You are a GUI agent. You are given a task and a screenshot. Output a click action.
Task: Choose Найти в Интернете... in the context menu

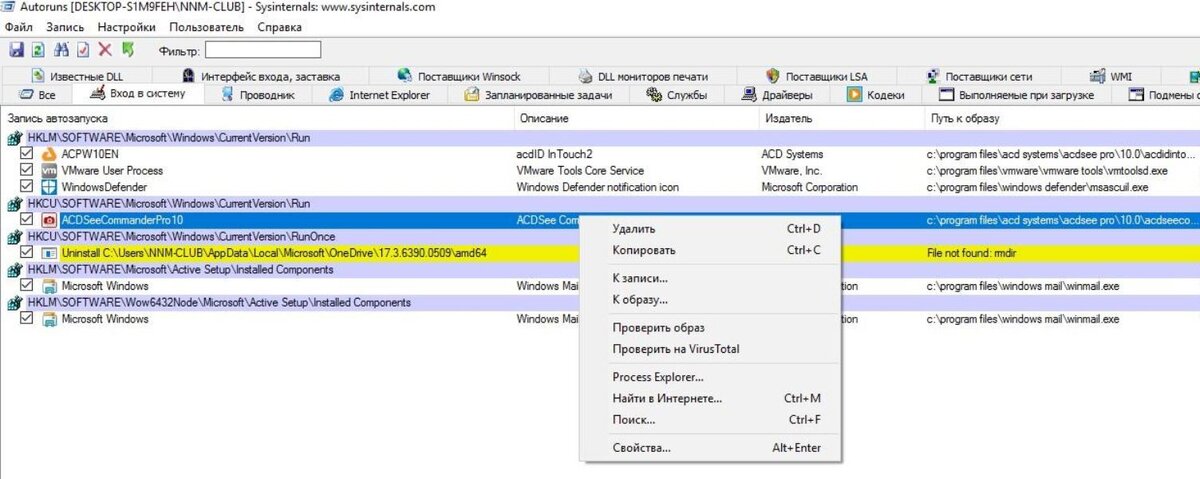(x=711, y=398)
